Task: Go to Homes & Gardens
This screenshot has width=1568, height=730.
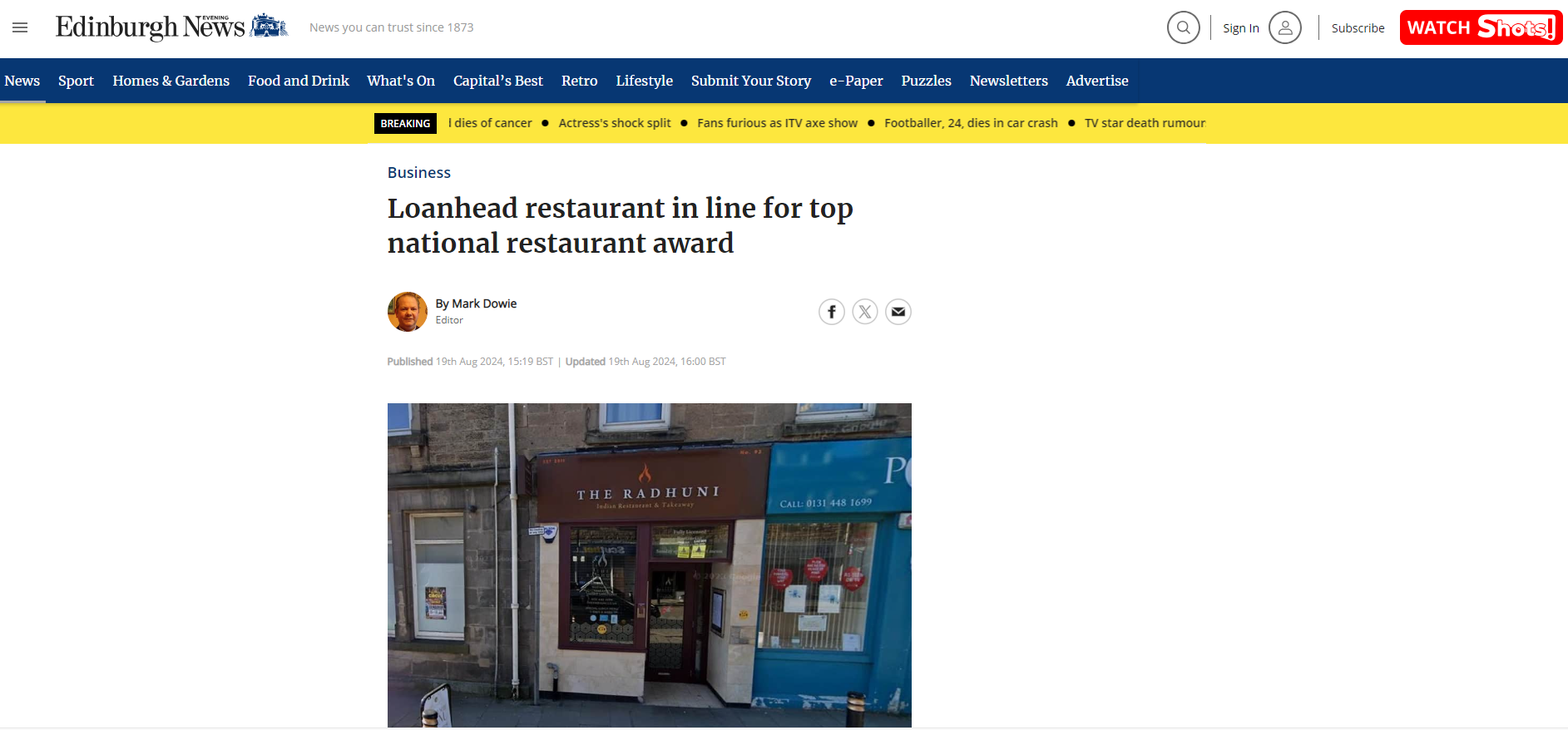Action: (x=171, y=81)
